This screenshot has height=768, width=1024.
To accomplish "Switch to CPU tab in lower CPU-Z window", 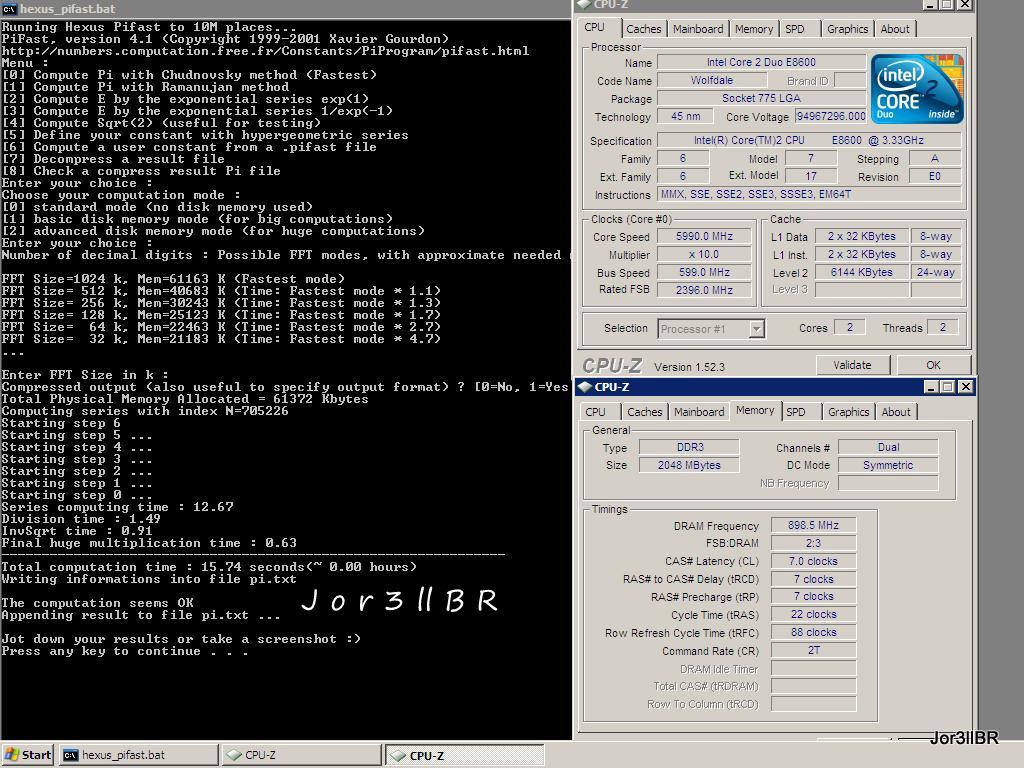I will pyautogui.click(x=595, y=411).
